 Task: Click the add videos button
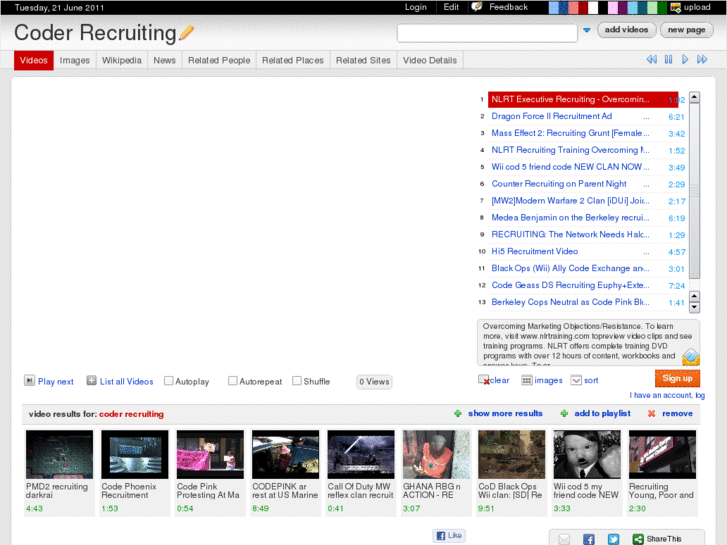click(626, 30)
